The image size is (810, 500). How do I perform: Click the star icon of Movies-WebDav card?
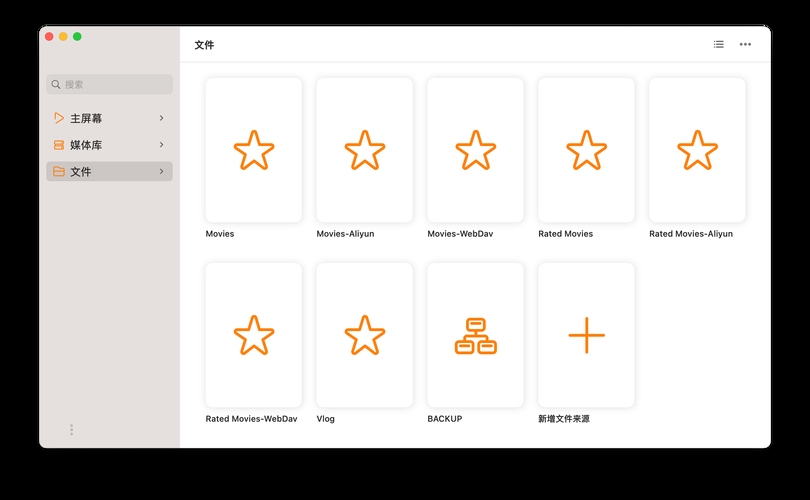pos(475,150)
